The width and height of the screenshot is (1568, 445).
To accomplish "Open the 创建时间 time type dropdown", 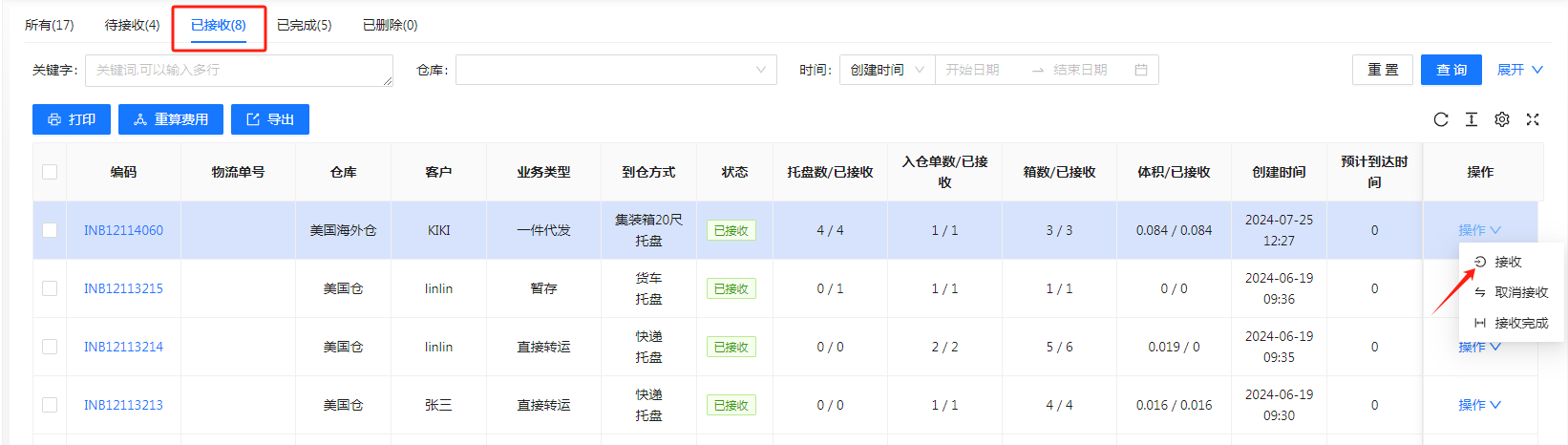I will (x=887, y=70).
